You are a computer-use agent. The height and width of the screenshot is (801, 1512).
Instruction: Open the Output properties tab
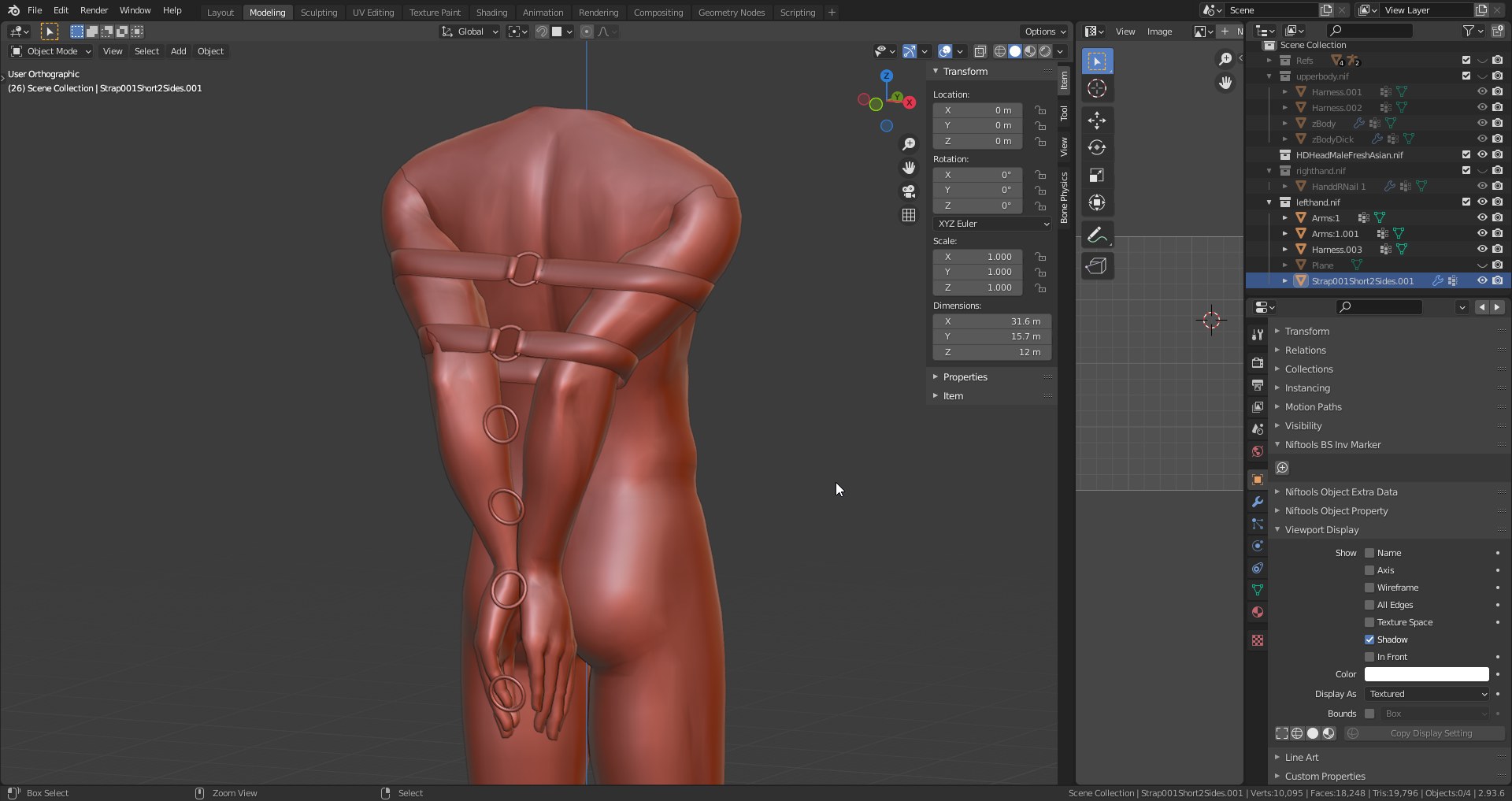click(x=1258, y=385)
